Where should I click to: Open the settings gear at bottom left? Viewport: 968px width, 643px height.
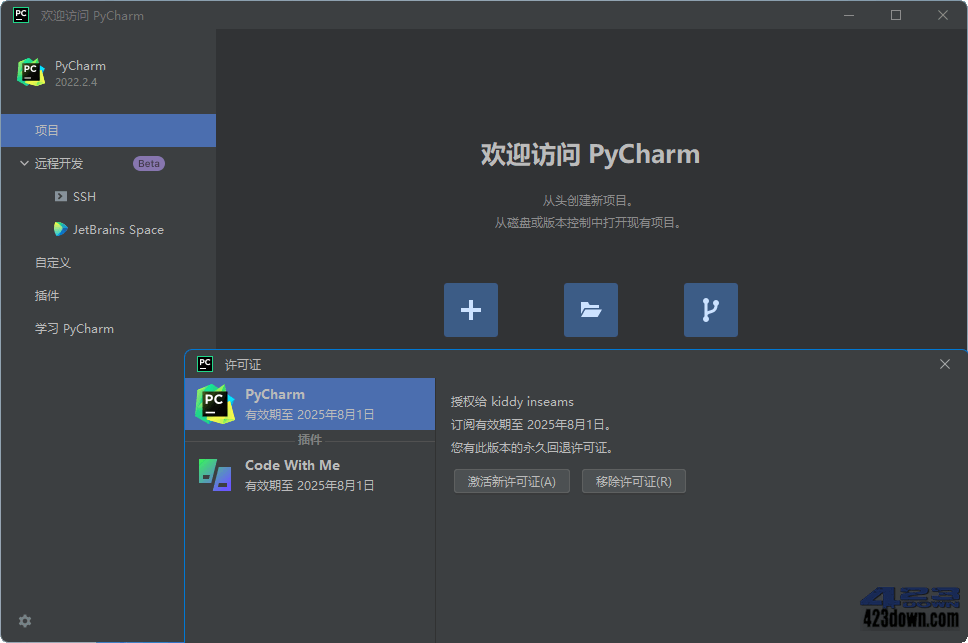click(x=24, y=621)
